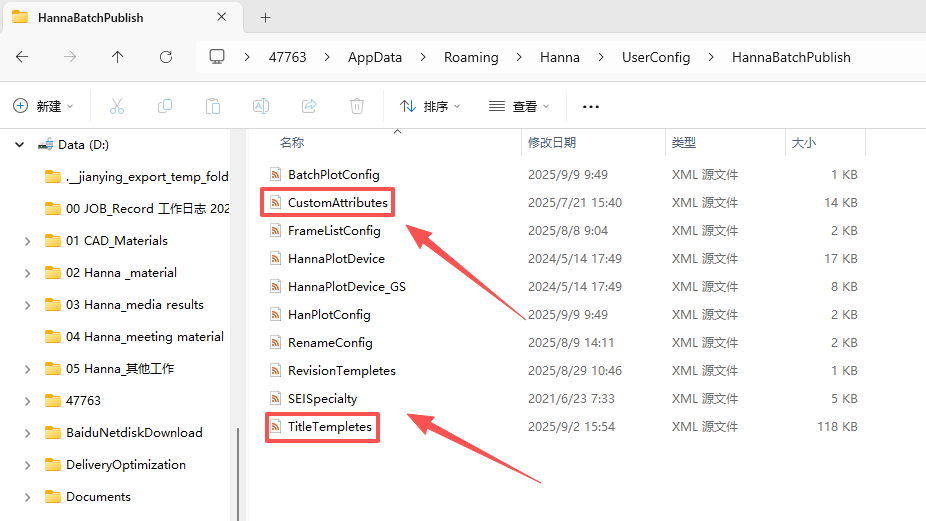Open the 查看 (View) dropdown menu
Screen dimensions: 926x521
(x=519, y=106)
